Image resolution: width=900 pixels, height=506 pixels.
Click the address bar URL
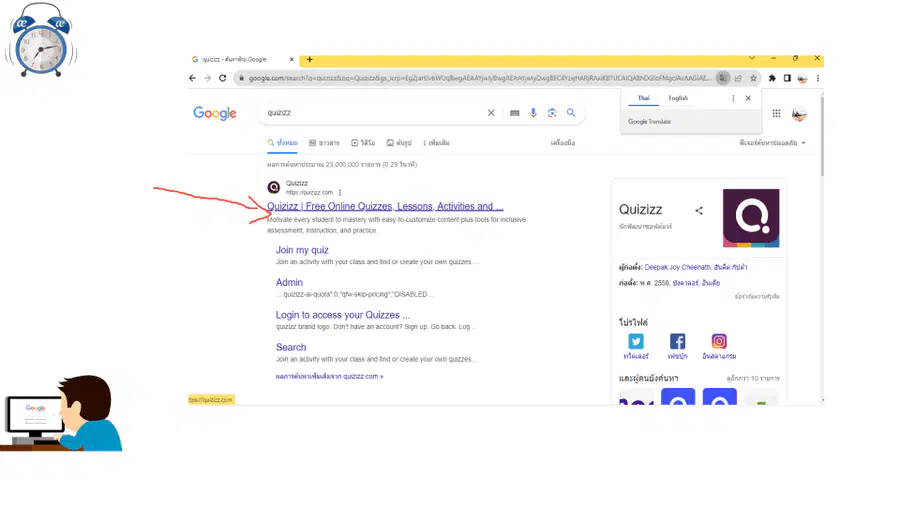tap(479, 78)
